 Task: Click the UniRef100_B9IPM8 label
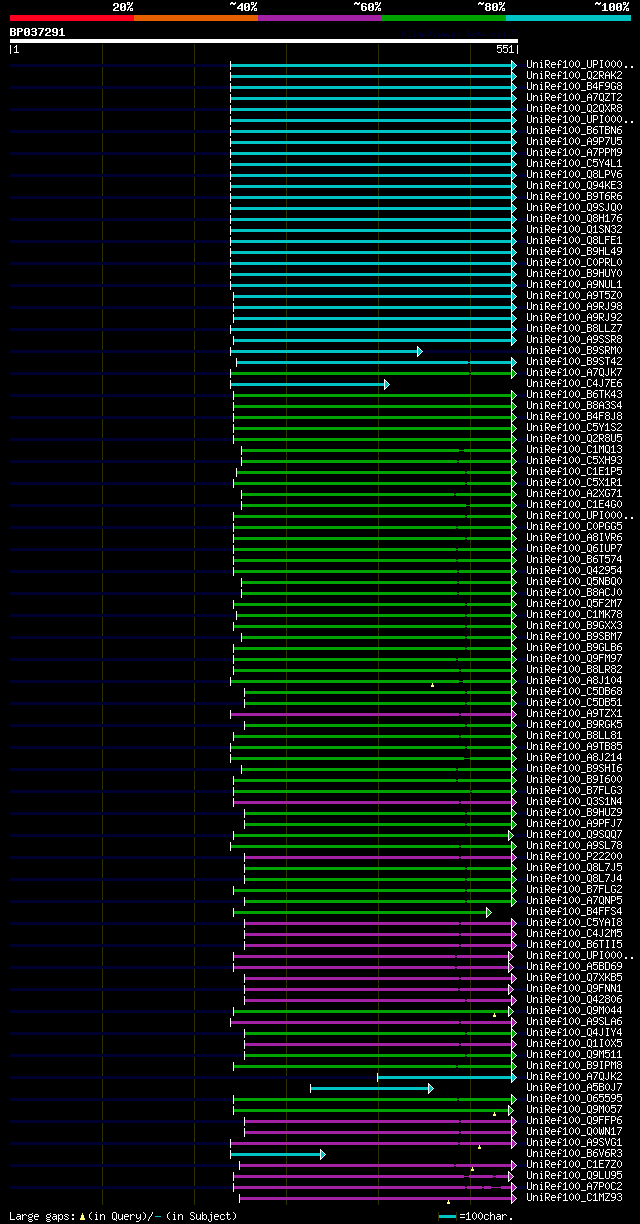tap(574, 1065)
